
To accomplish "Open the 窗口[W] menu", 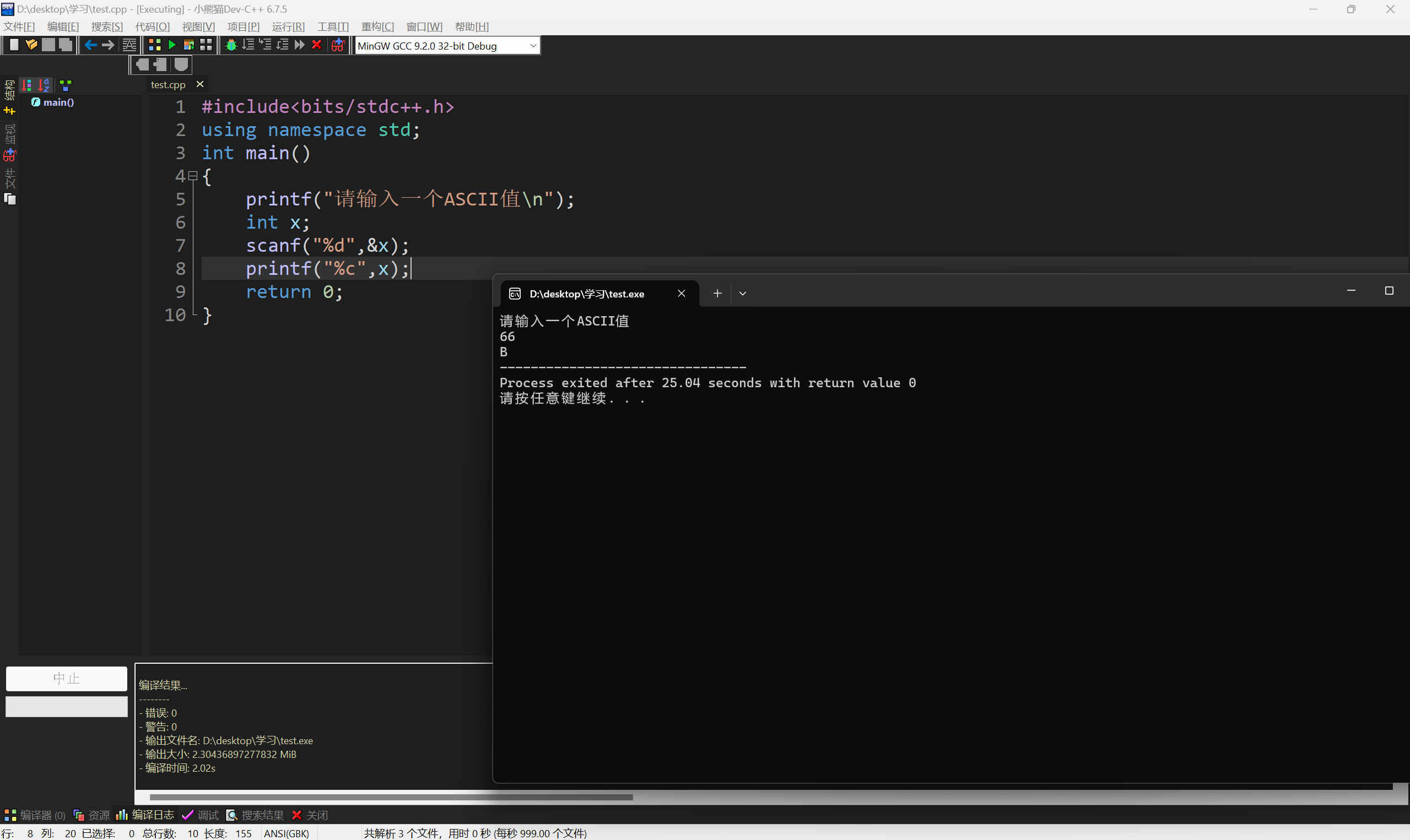I will point(424,26).
